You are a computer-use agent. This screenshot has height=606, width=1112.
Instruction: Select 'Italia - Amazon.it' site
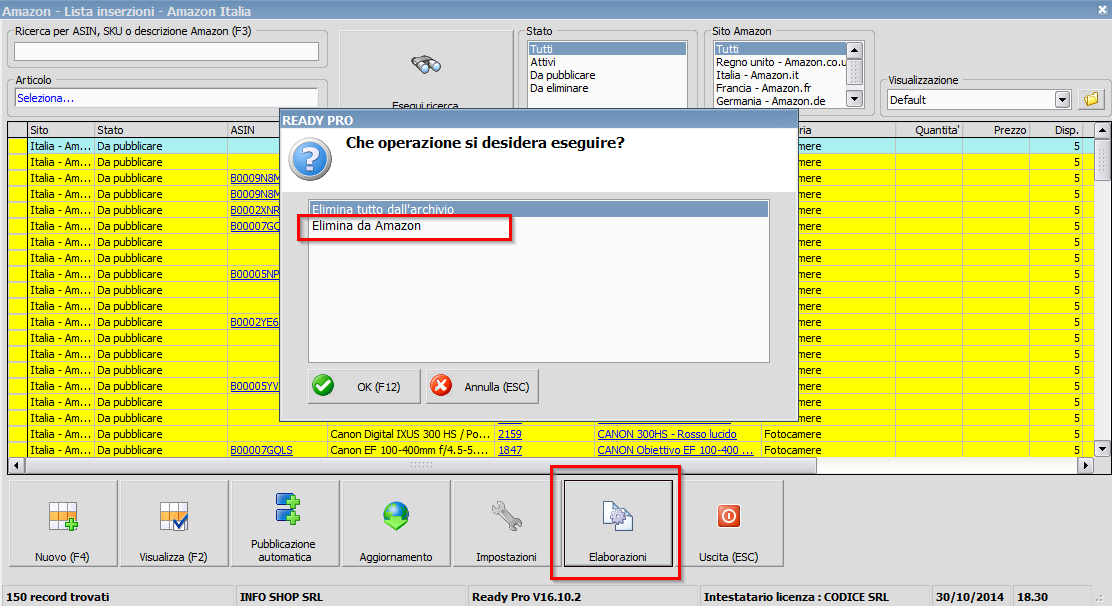point(780,75)
